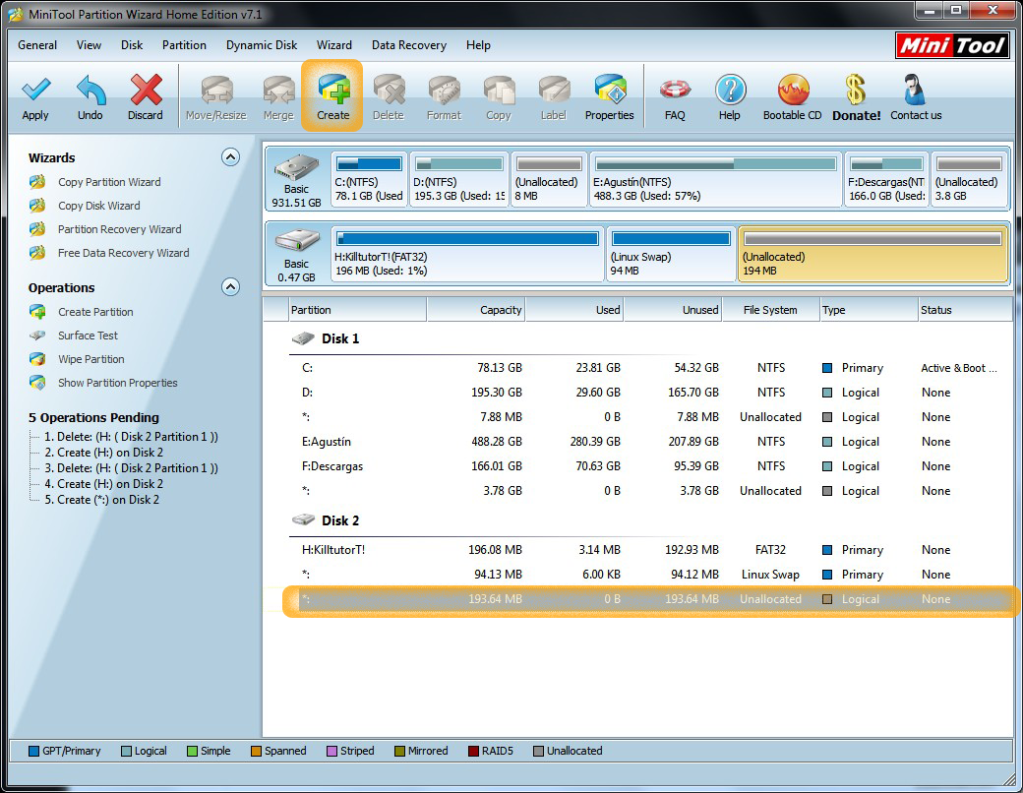Open Contact us in the toolbar
The height and width of the screenshot is (793, 1023).
916,98
